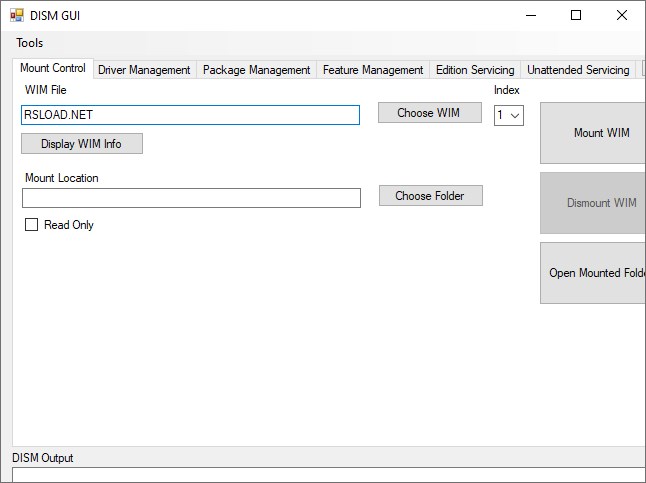Viewport: 646px width, 483px height.
Task: Maximize the DISM GUI window
Action: coord(576,16)
